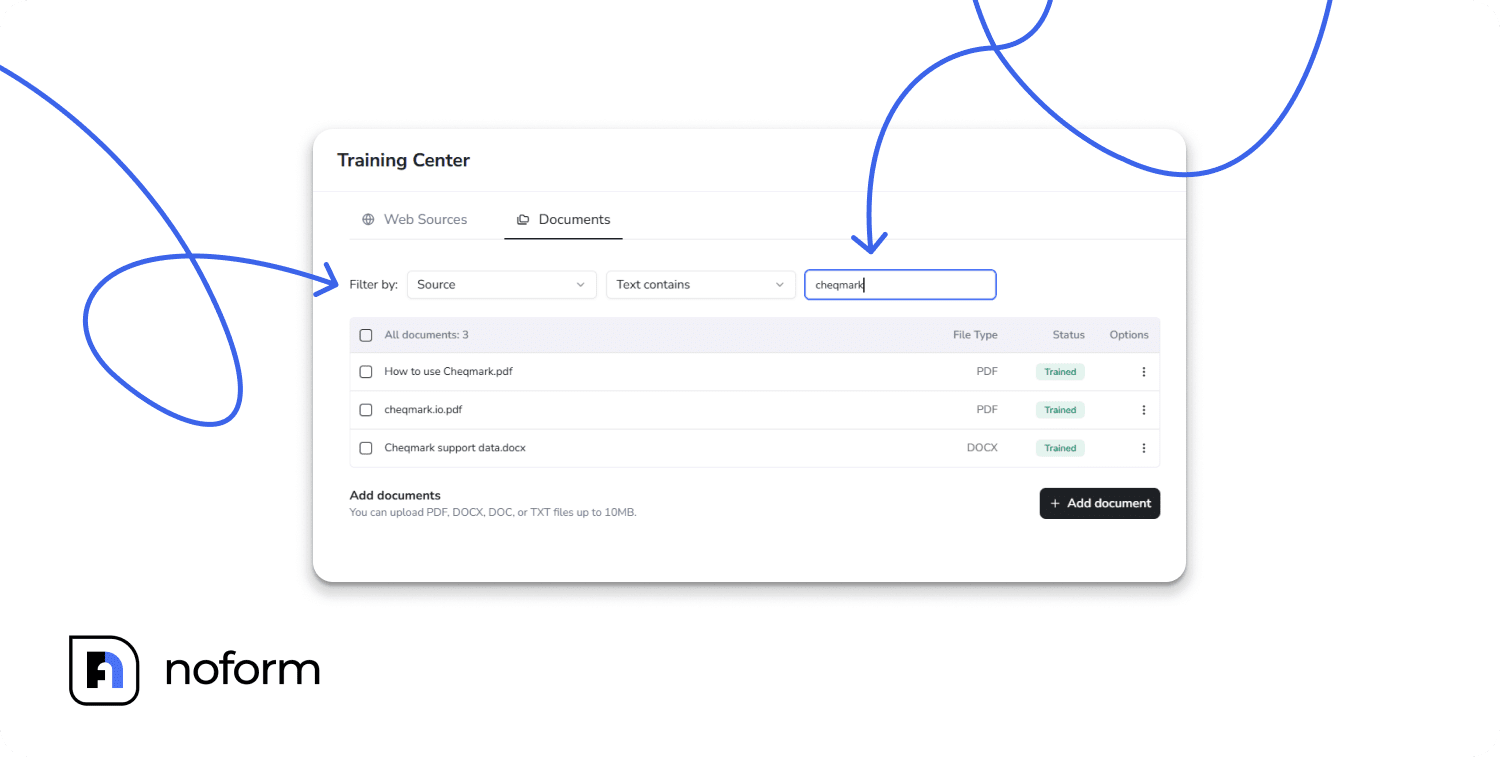Open options for Cheqmark support data.docx
This screenshot has height=757, width=1500.
(x=1143, y=447)
